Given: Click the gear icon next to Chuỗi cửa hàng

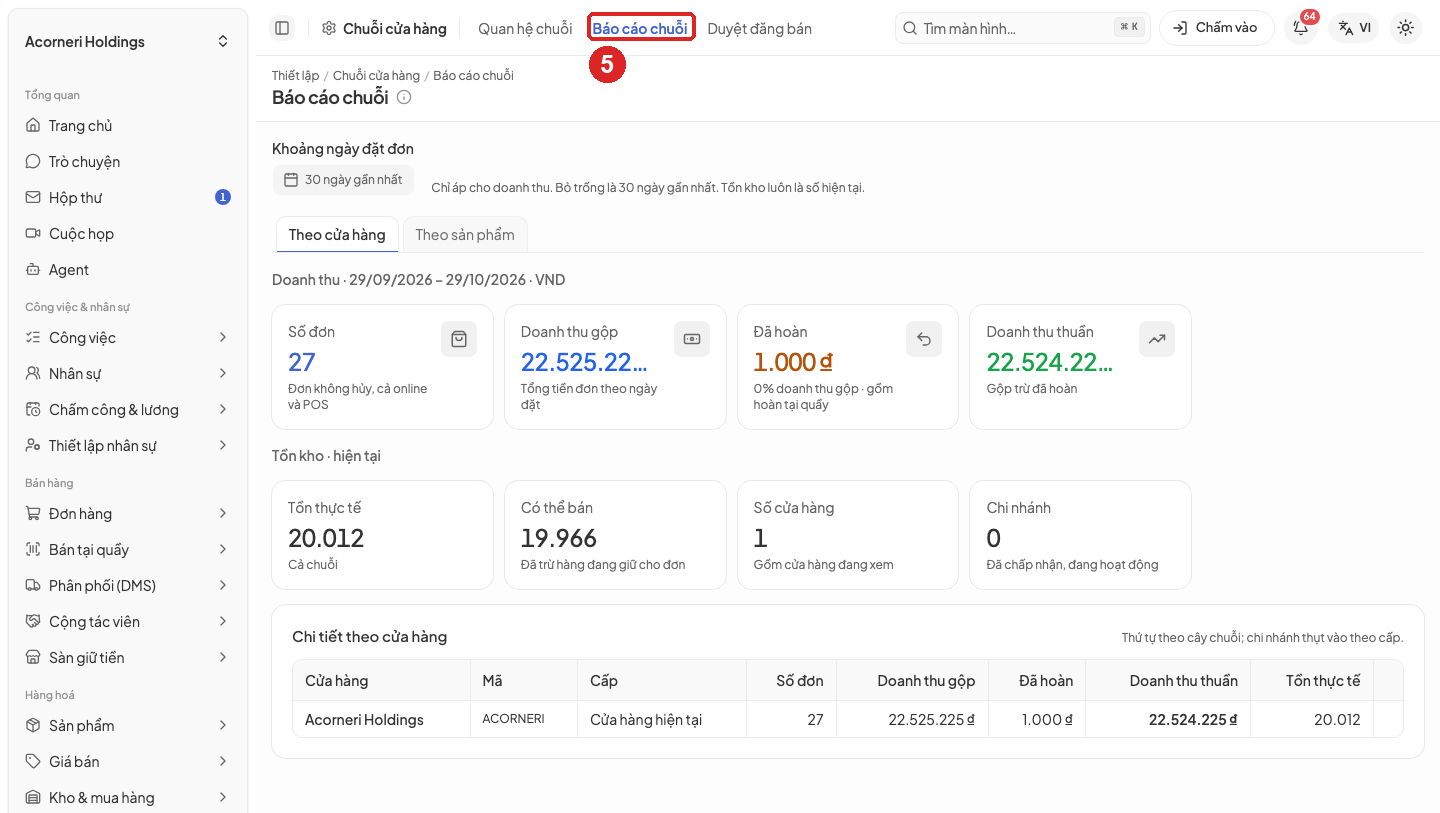Looking at the screenshot, I should pos(329,28).
